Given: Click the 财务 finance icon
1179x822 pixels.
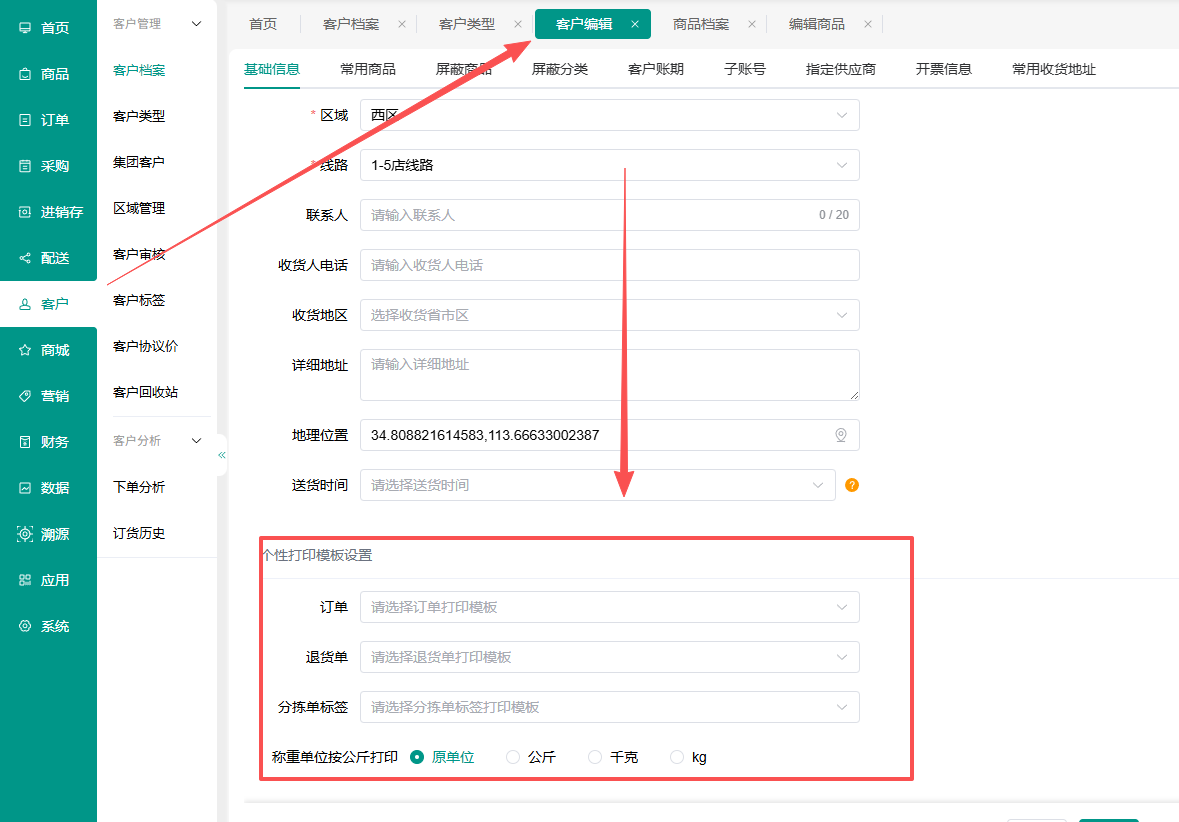Looking at the screenshot, I should coord(25,442).
